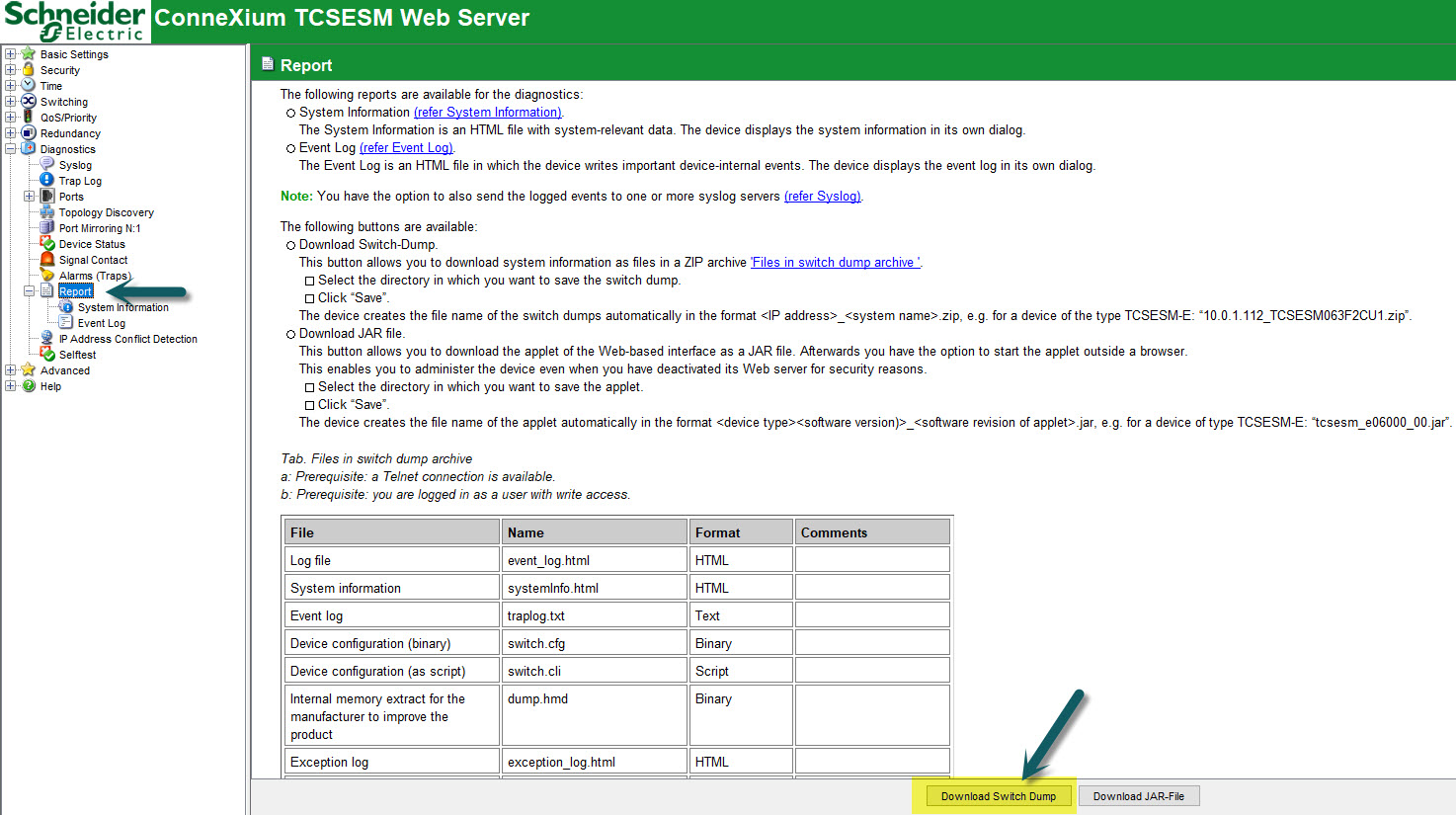Click the Download JAR-File button
The image size is (1456, 815).
(x=1139, y=796)
